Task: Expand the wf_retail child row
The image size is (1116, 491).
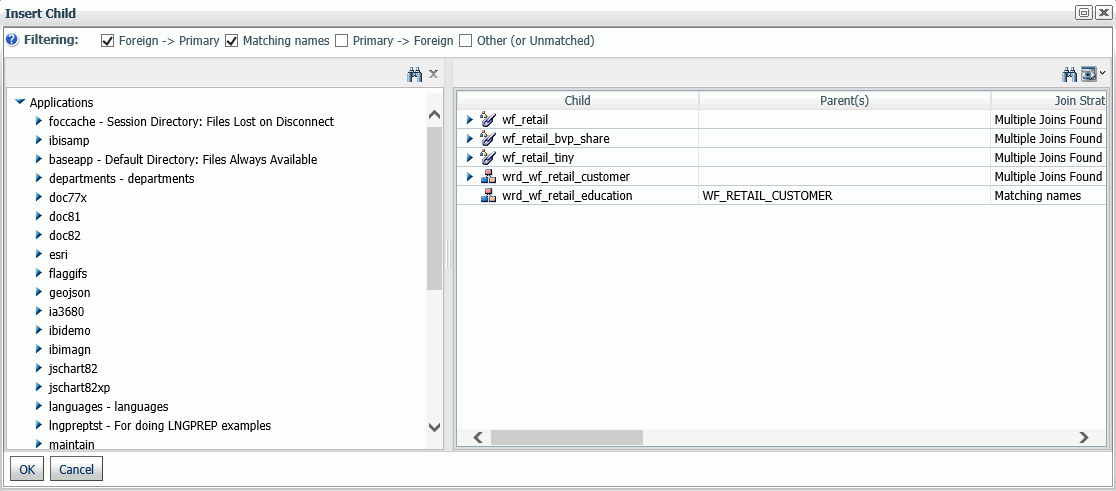Action: [470, 120]
